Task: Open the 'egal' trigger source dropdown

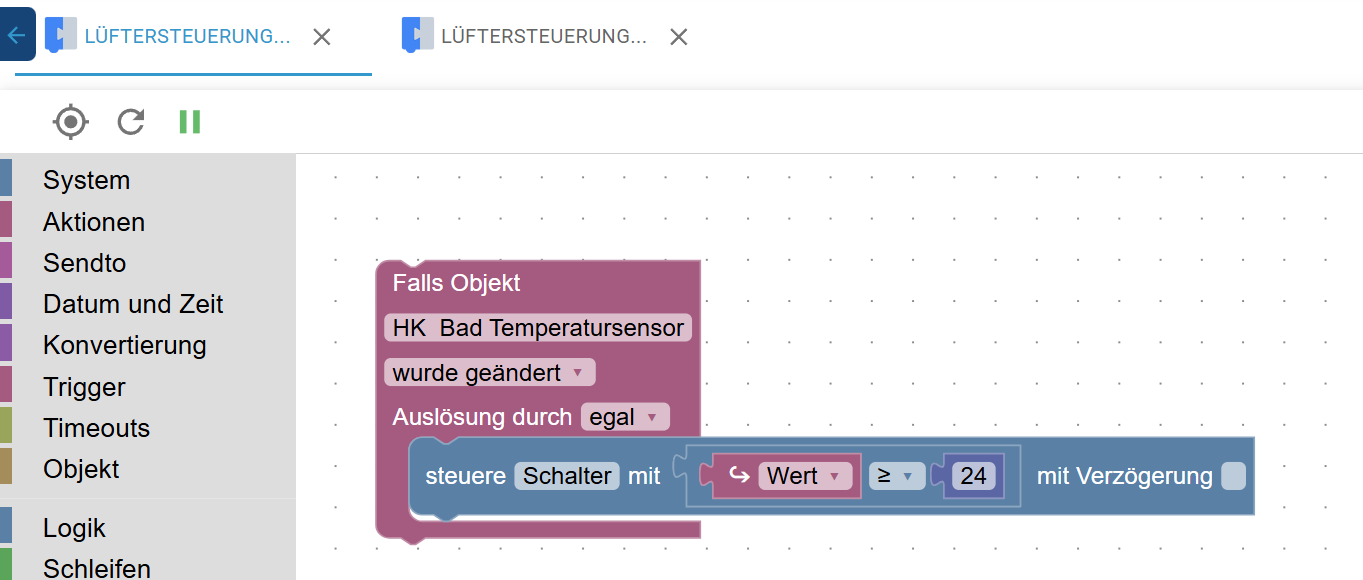Action: point(625,417)
